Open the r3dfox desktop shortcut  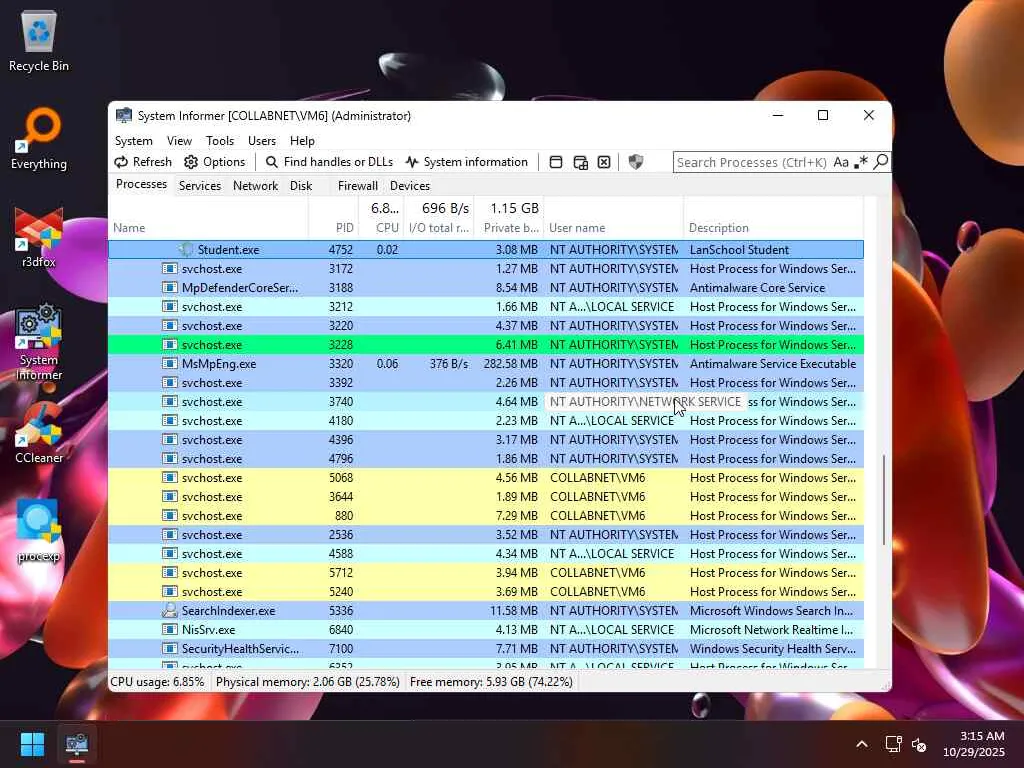pyautogui.click(x=39, y=237)
